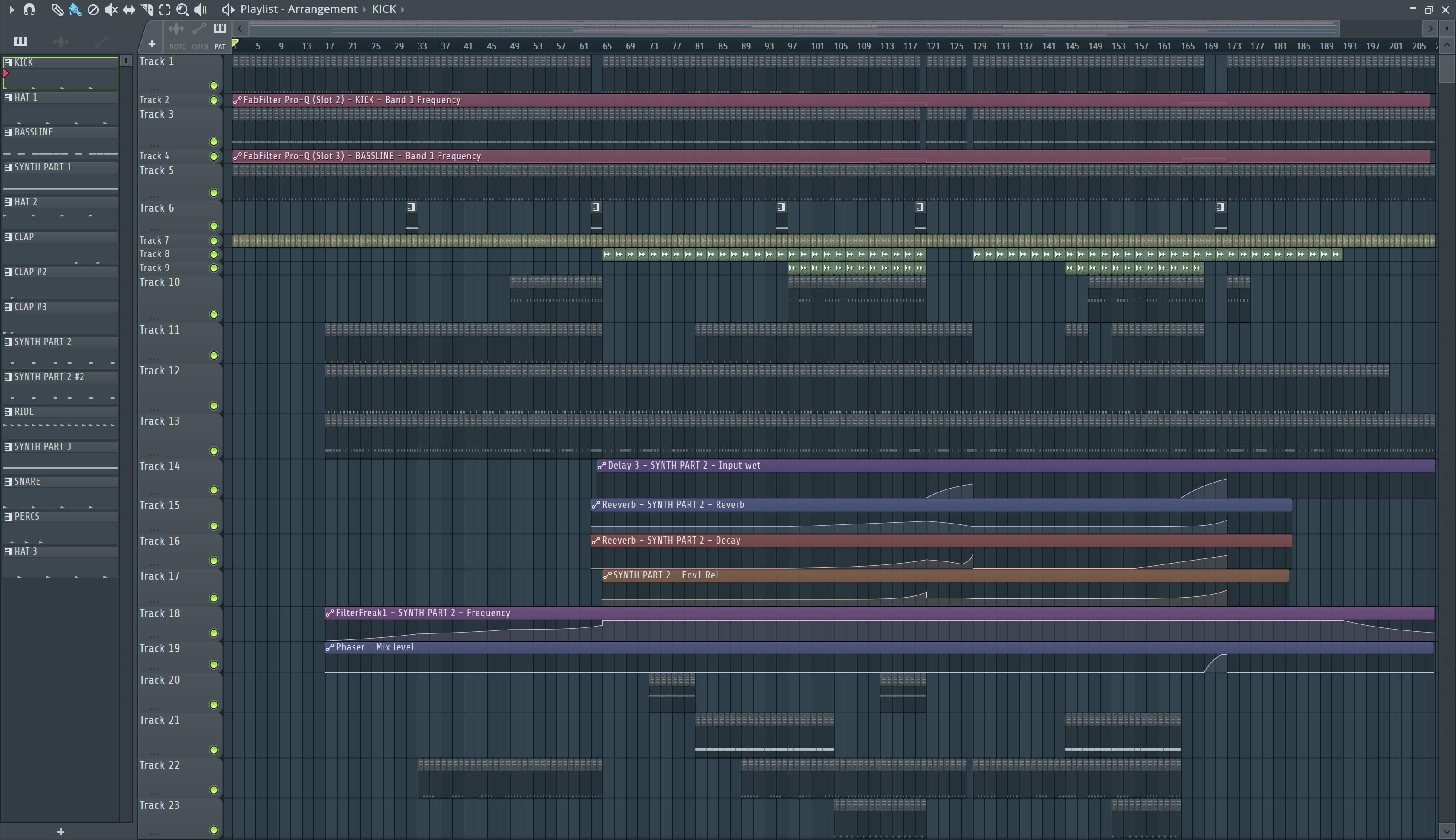Select the Track 14 header label
1456x840 pixels.
tap(160, 466)
